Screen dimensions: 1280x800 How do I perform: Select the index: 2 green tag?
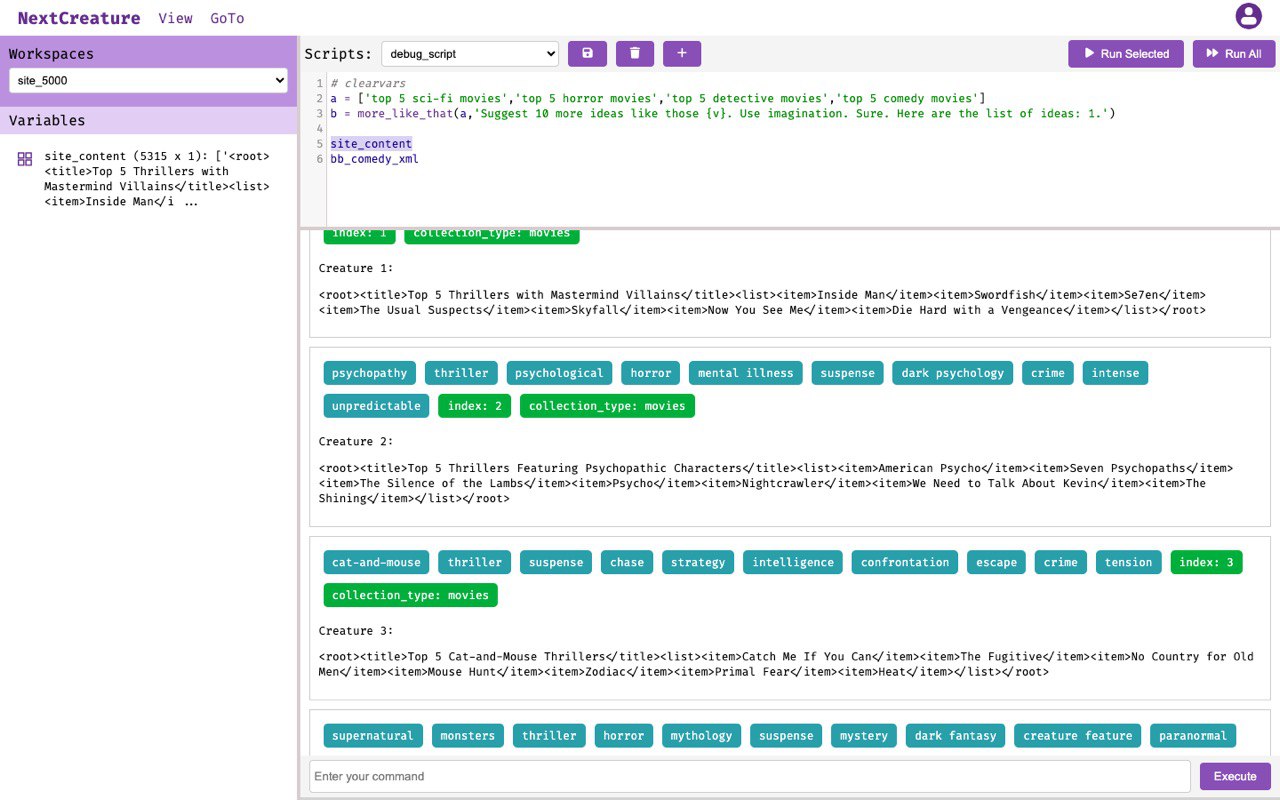pyautogui.click(x=474, y=405)
